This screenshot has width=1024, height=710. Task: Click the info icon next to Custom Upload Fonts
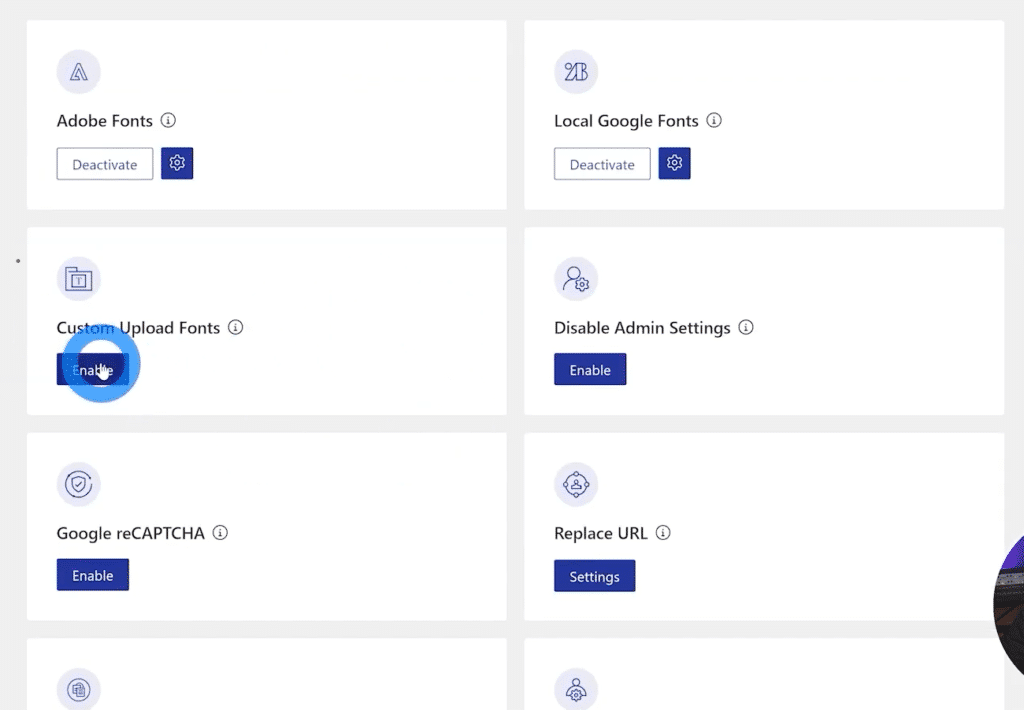[x=235, y=327]
